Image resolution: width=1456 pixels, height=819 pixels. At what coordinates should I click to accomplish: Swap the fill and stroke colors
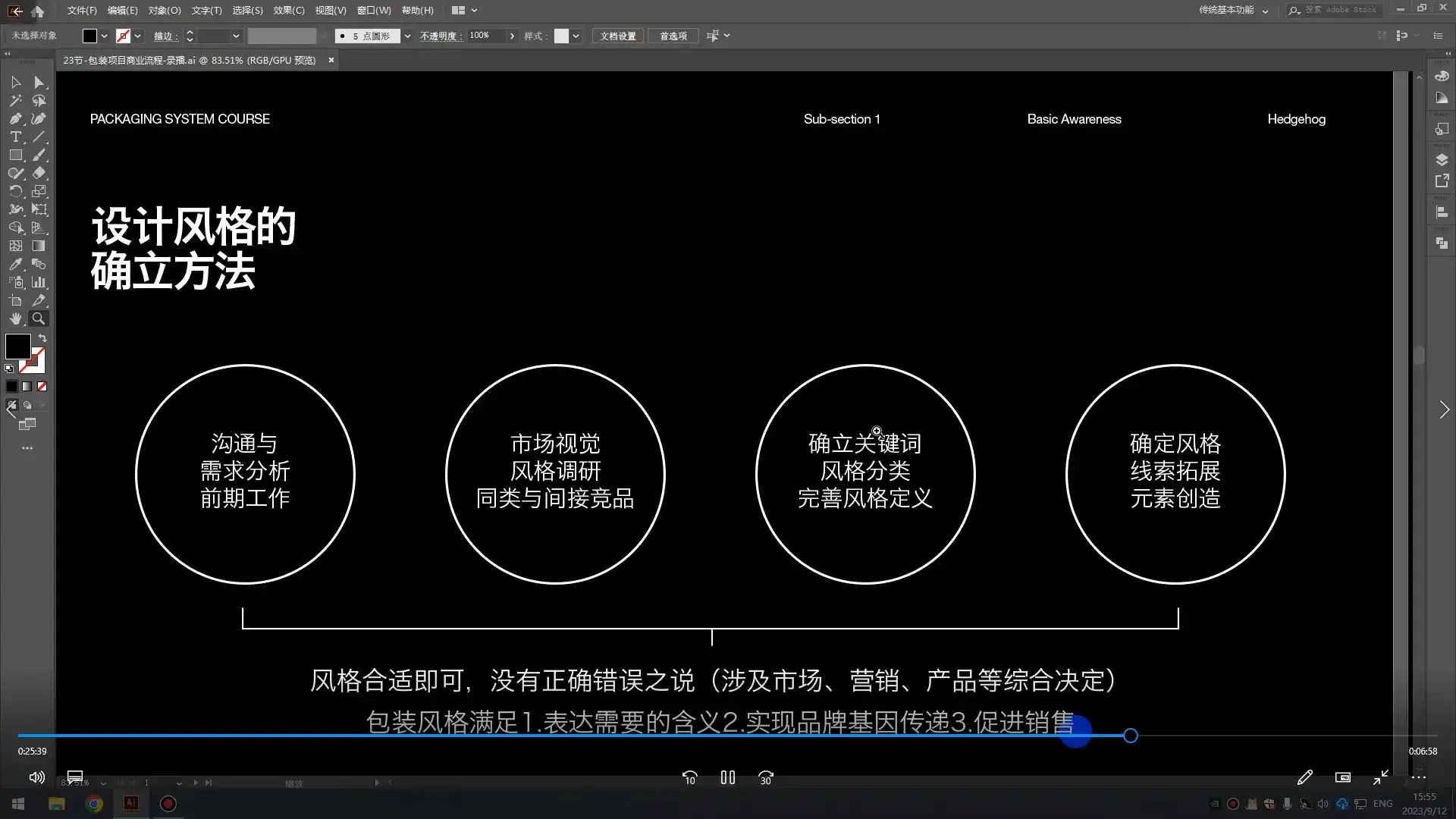(42, 338)
